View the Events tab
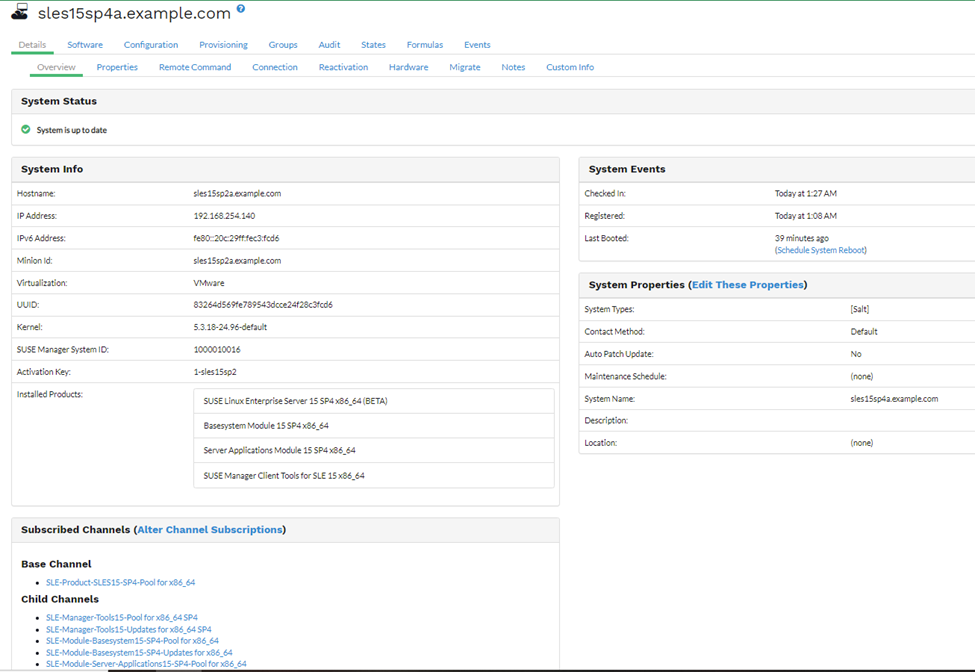 [x=477, y=45]
